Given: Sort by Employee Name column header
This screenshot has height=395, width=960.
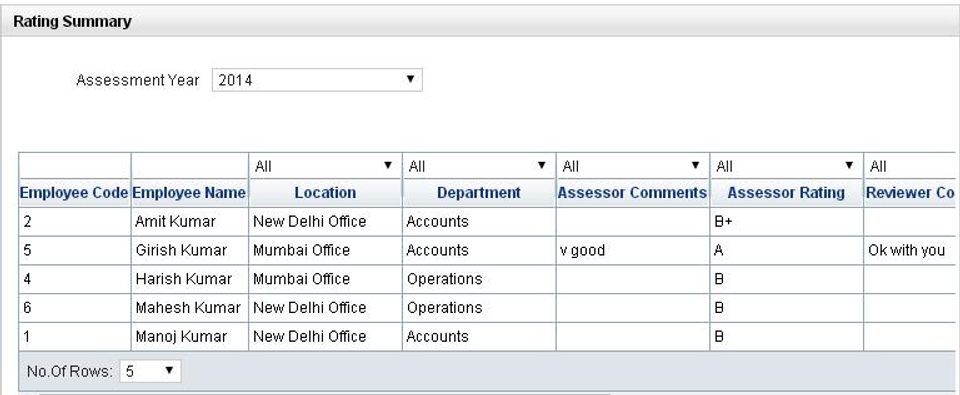Looking at the screenshot, I should point(189,193).
